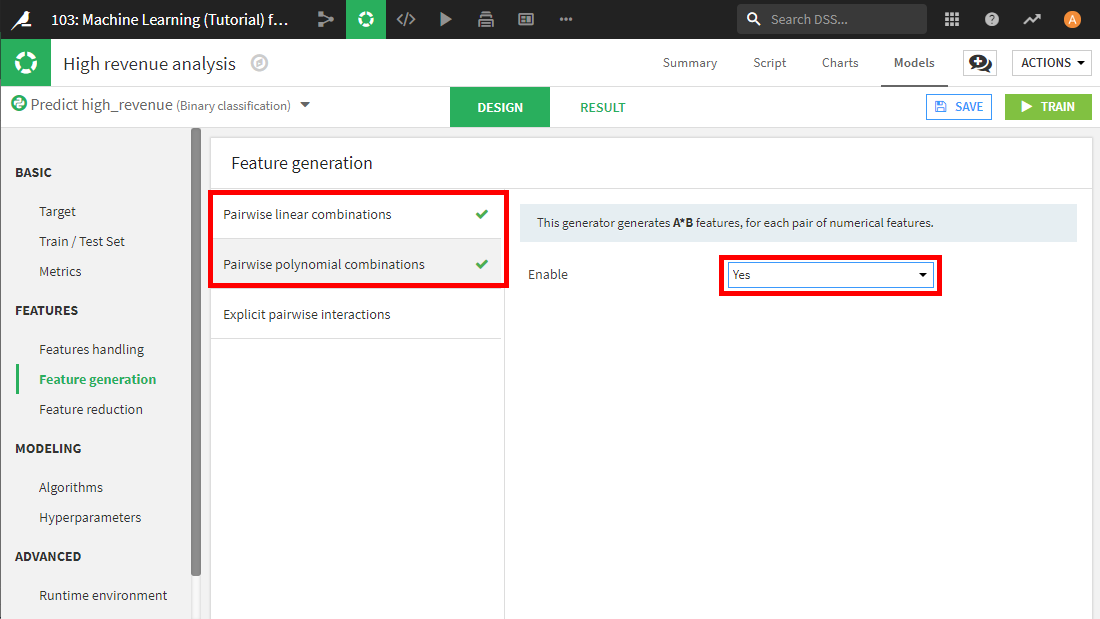This screenshot has width=1100, height=619.
Task: Select Explicit pairwise interactions generator
Action: tap(356, 314)
